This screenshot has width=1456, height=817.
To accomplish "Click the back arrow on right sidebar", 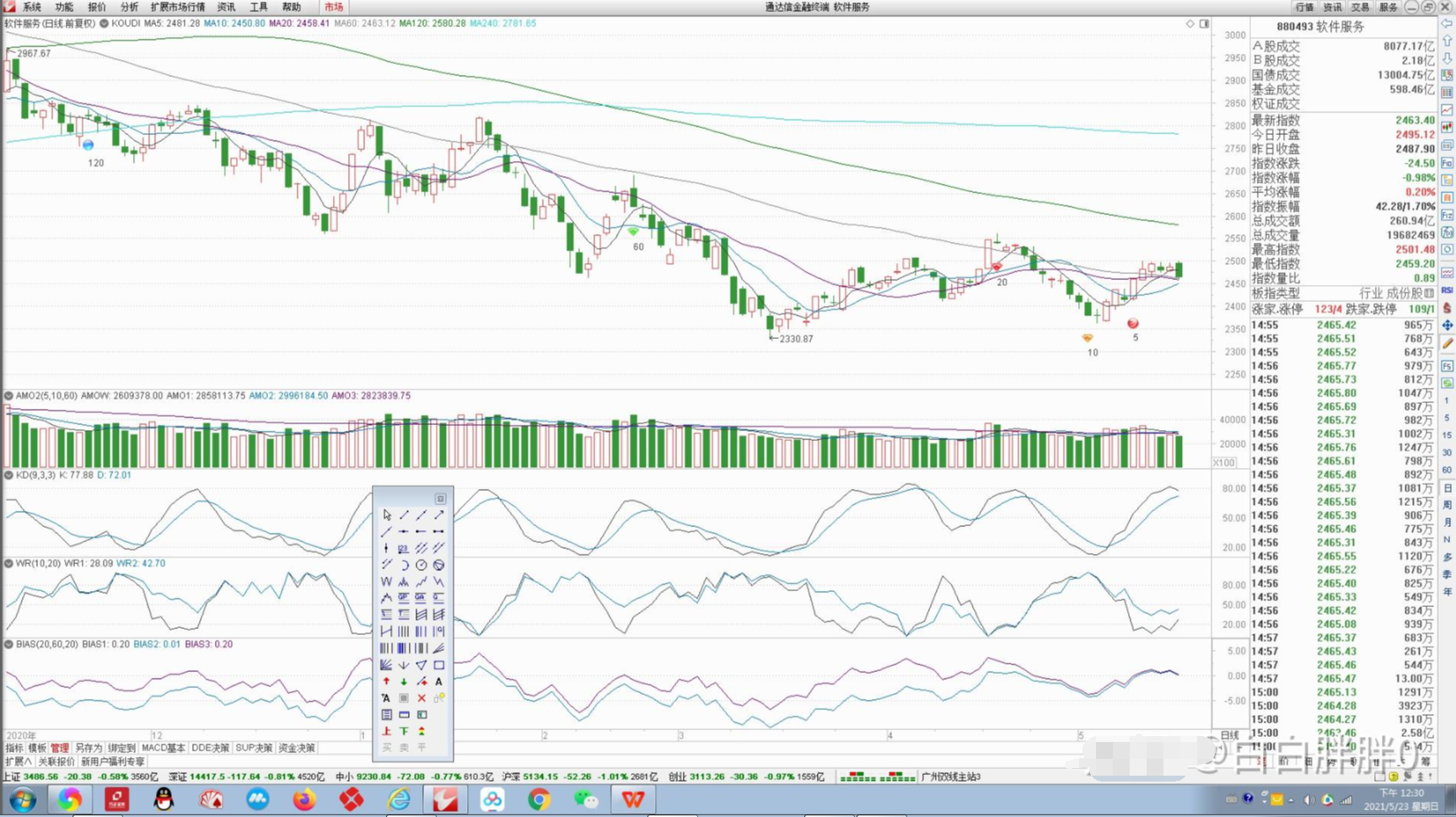I will (1448, 24).
